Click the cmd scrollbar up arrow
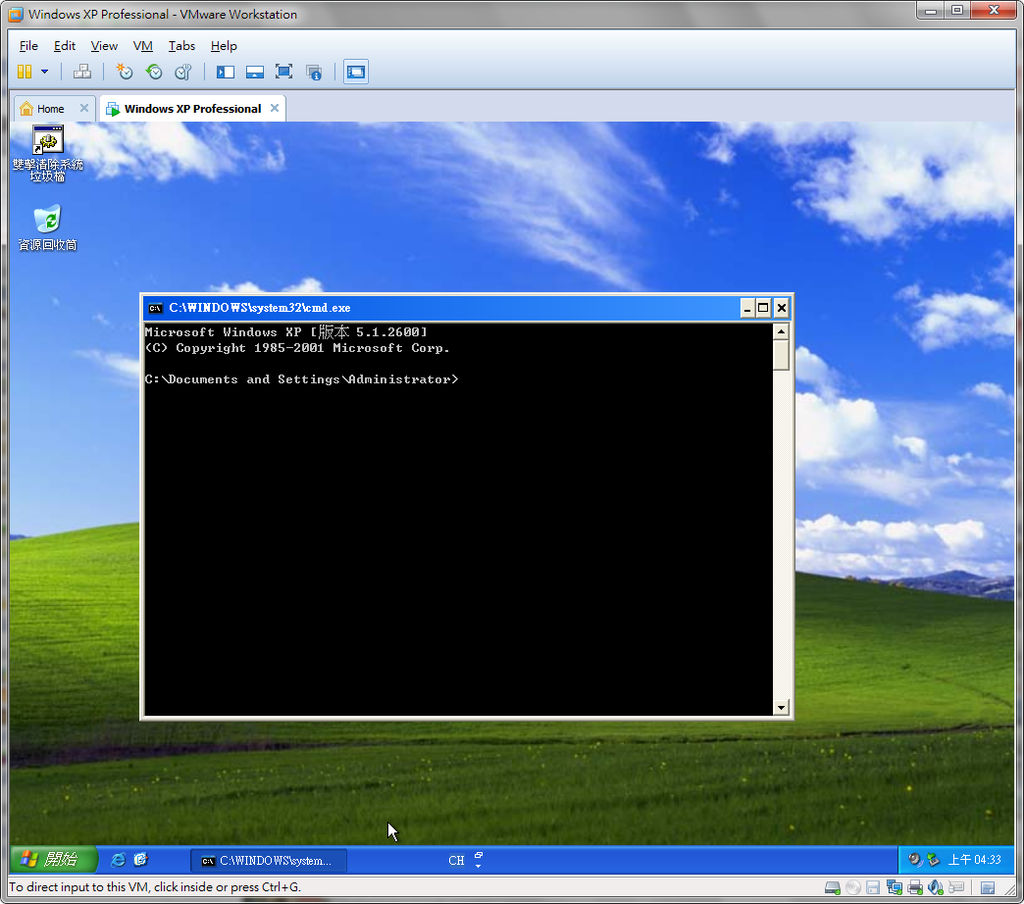 [781, 332]
